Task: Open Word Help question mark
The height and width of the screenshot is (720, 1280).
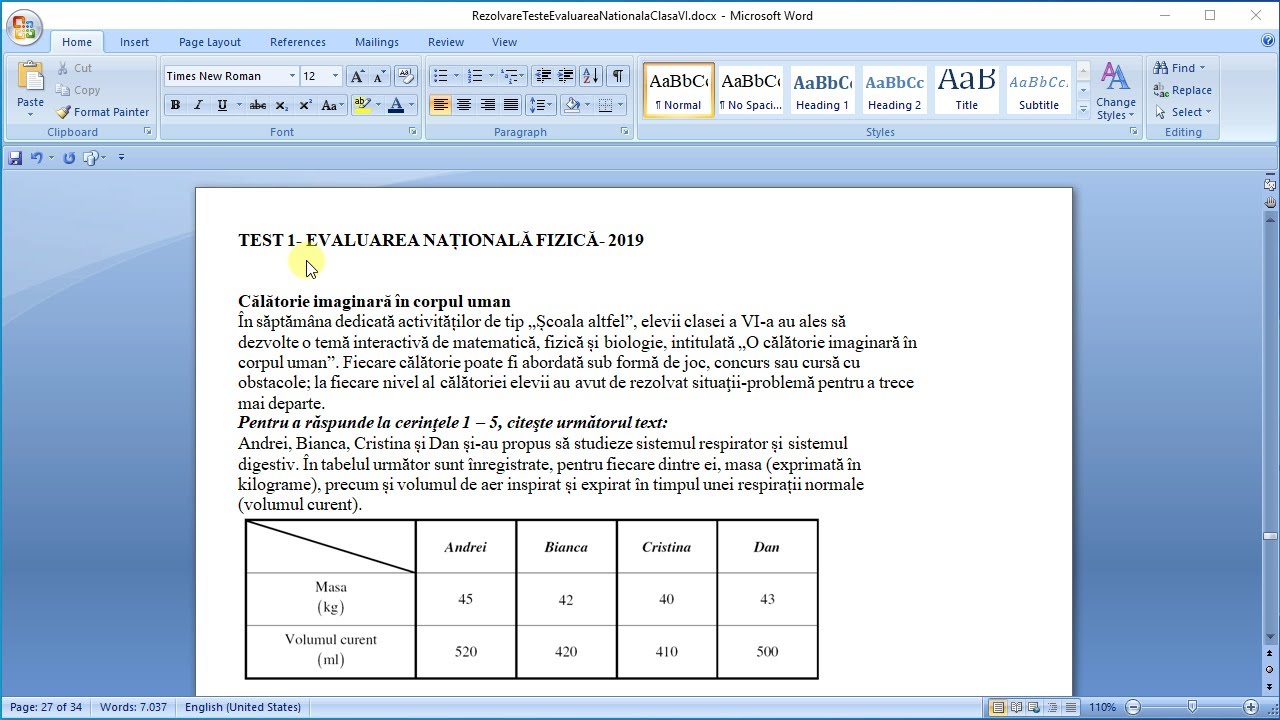Action: pos(1268,41)
